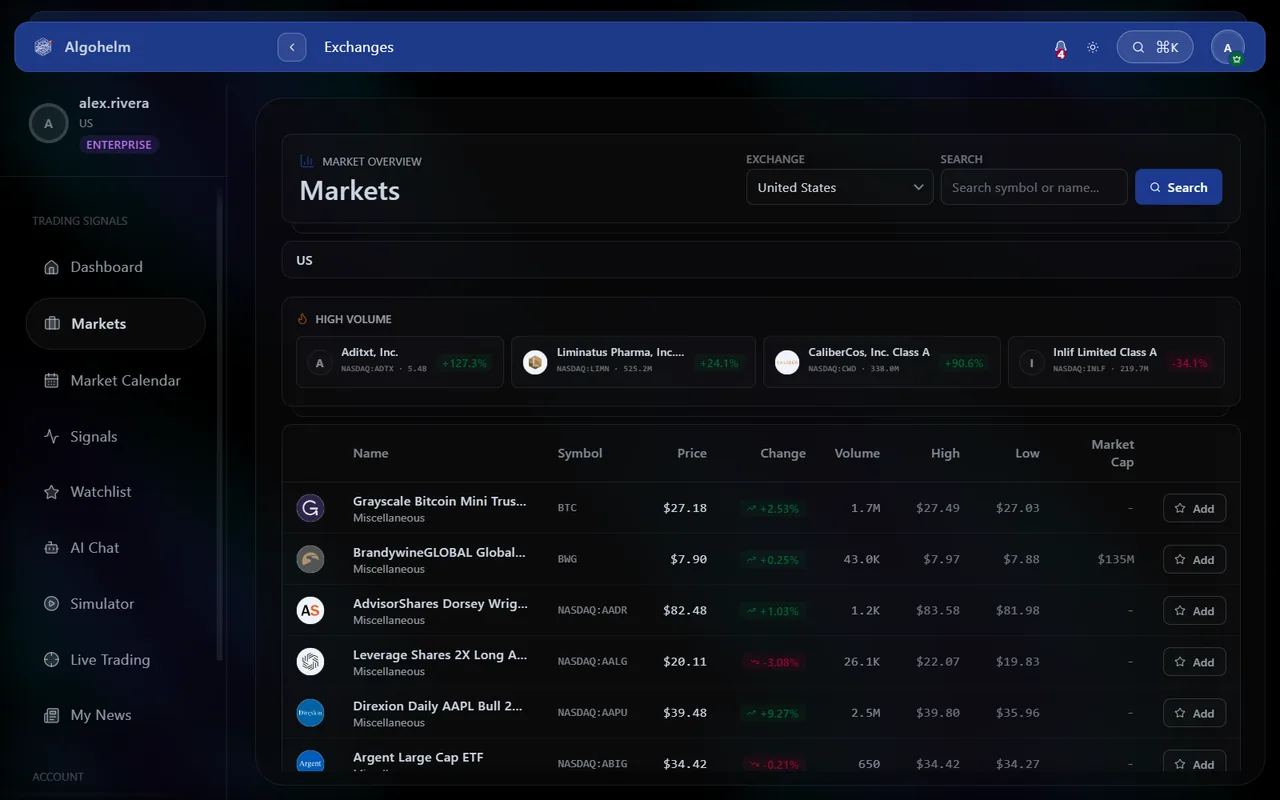Sort by the Market Cap column header
Screen dimensions: 1280x800
[x=1113, y=453]
